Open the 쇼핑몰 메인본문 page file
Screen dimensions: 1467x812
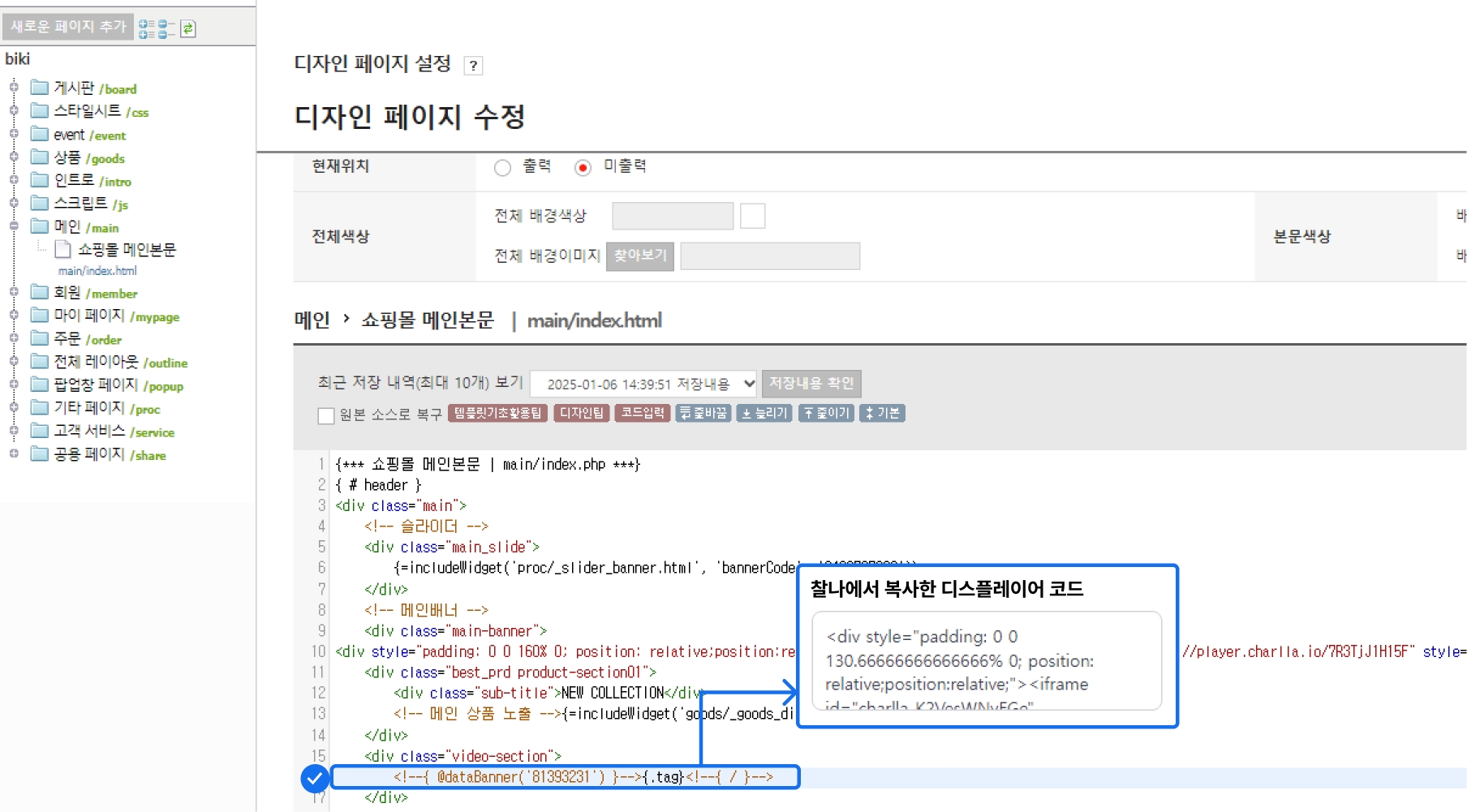126,250
